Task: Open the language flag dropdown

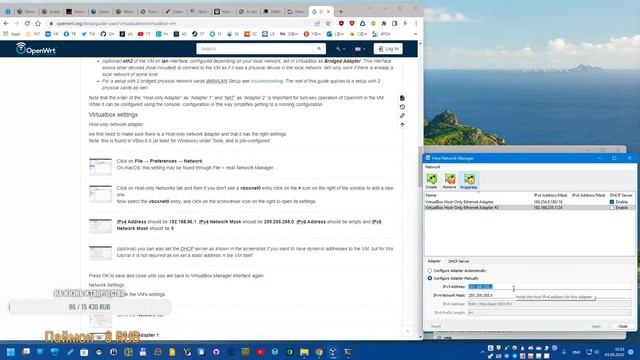Action: [359, 49]
